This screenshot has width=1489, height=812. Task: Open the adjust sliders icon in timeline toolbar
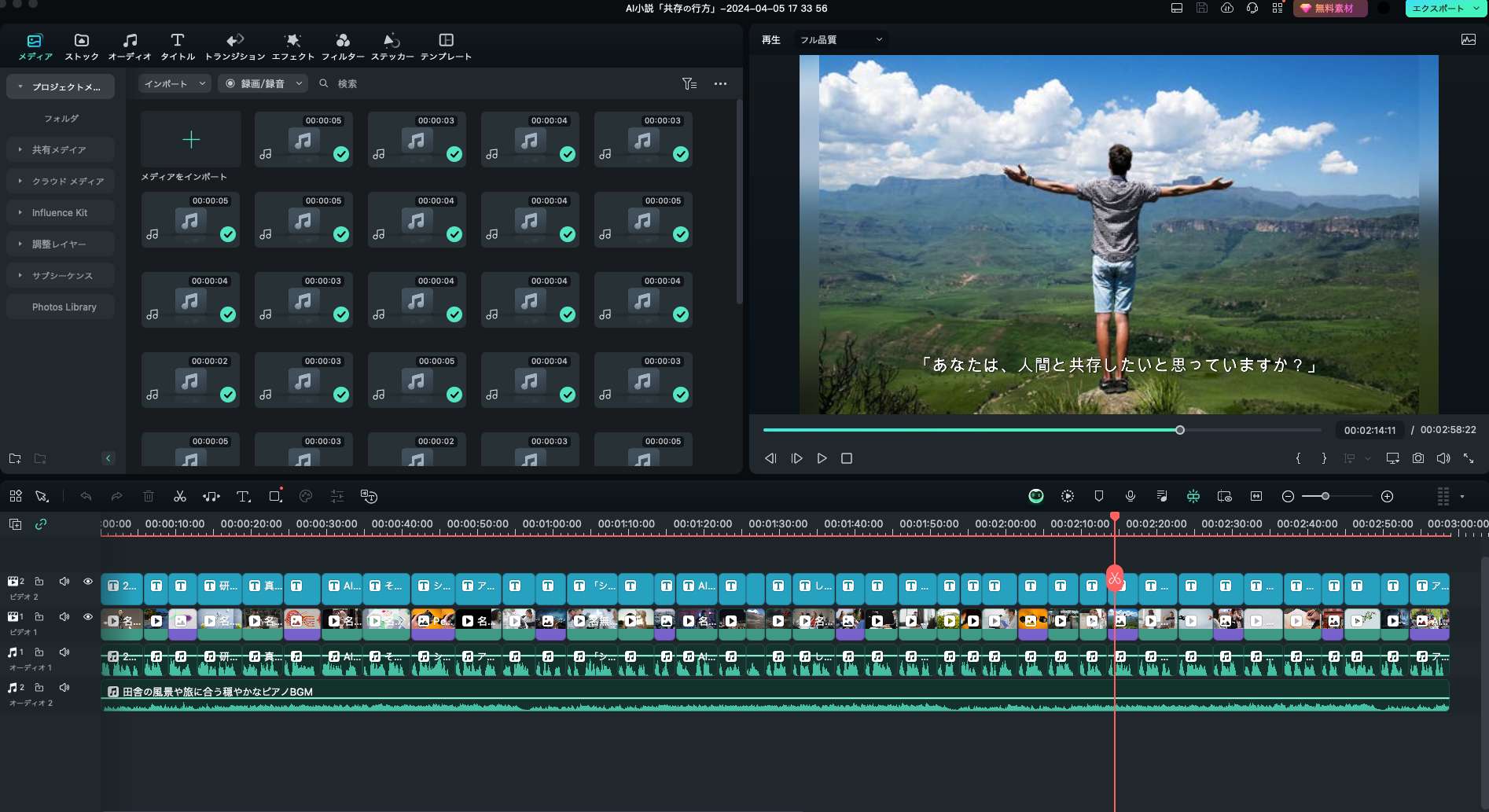point(337,496)
